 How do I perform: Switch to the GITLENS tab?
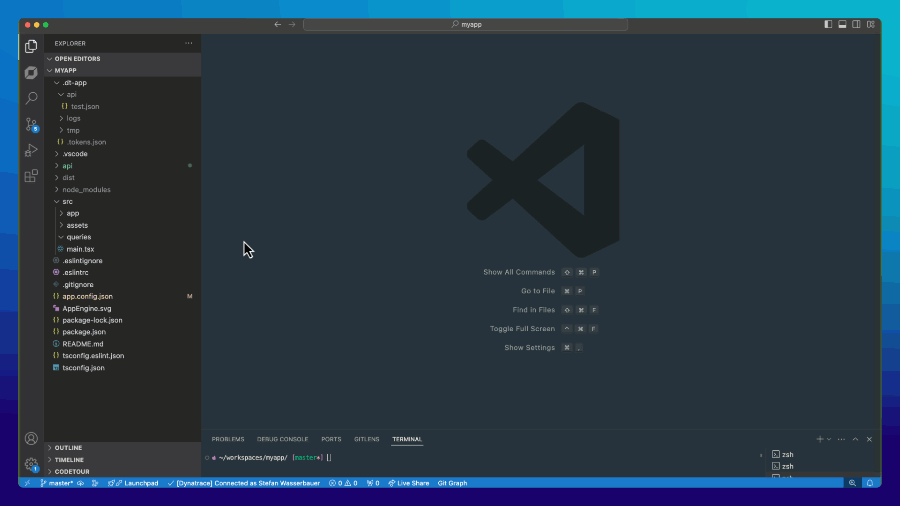367,439
